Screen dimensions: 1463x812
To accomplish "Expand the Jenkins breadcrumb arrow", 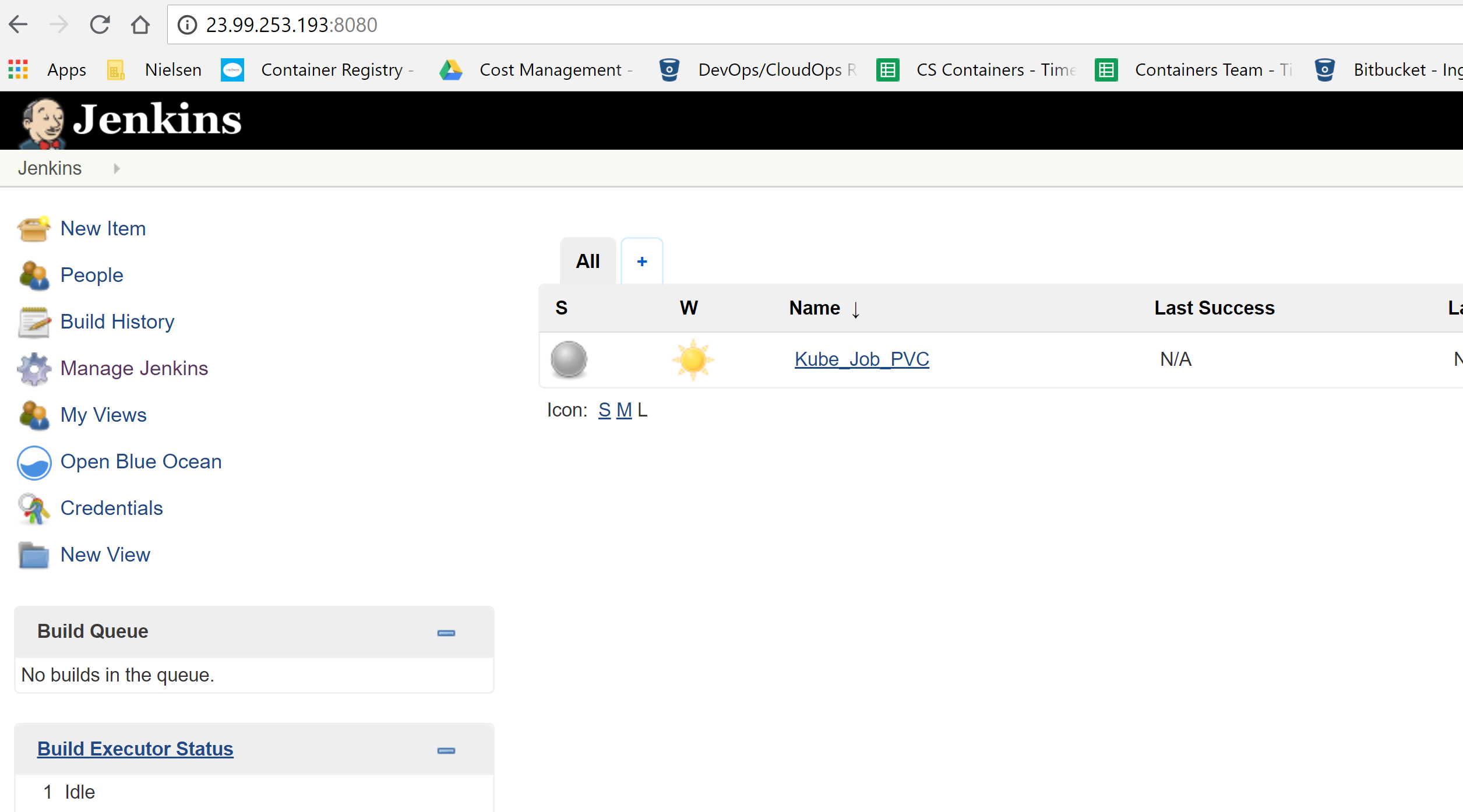I will [117, 168].
